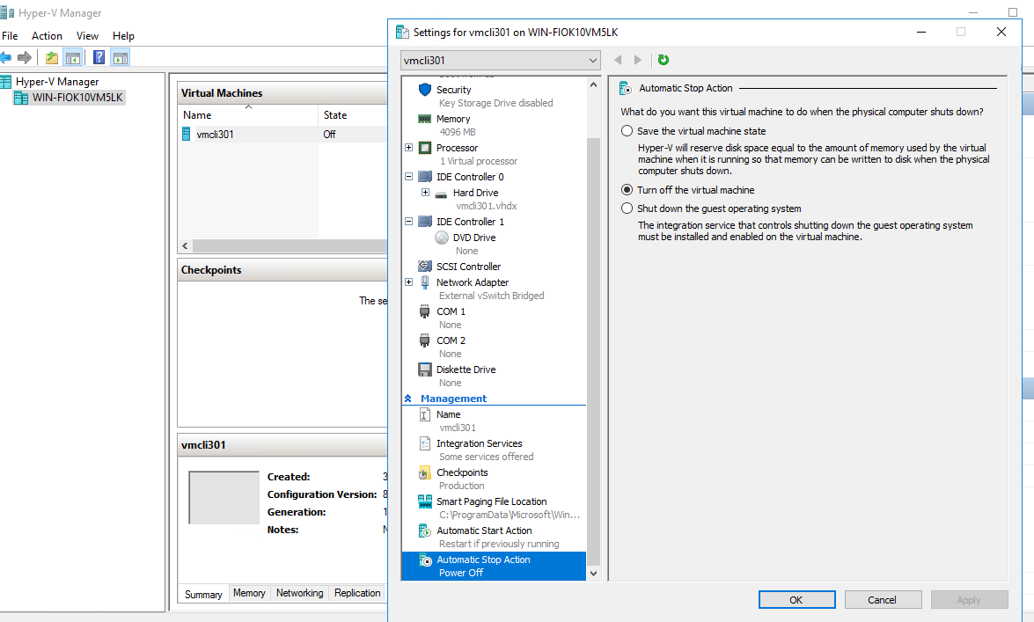Expand the Processor tree node
Screen dimensions: 1034x622
point(409,148)
